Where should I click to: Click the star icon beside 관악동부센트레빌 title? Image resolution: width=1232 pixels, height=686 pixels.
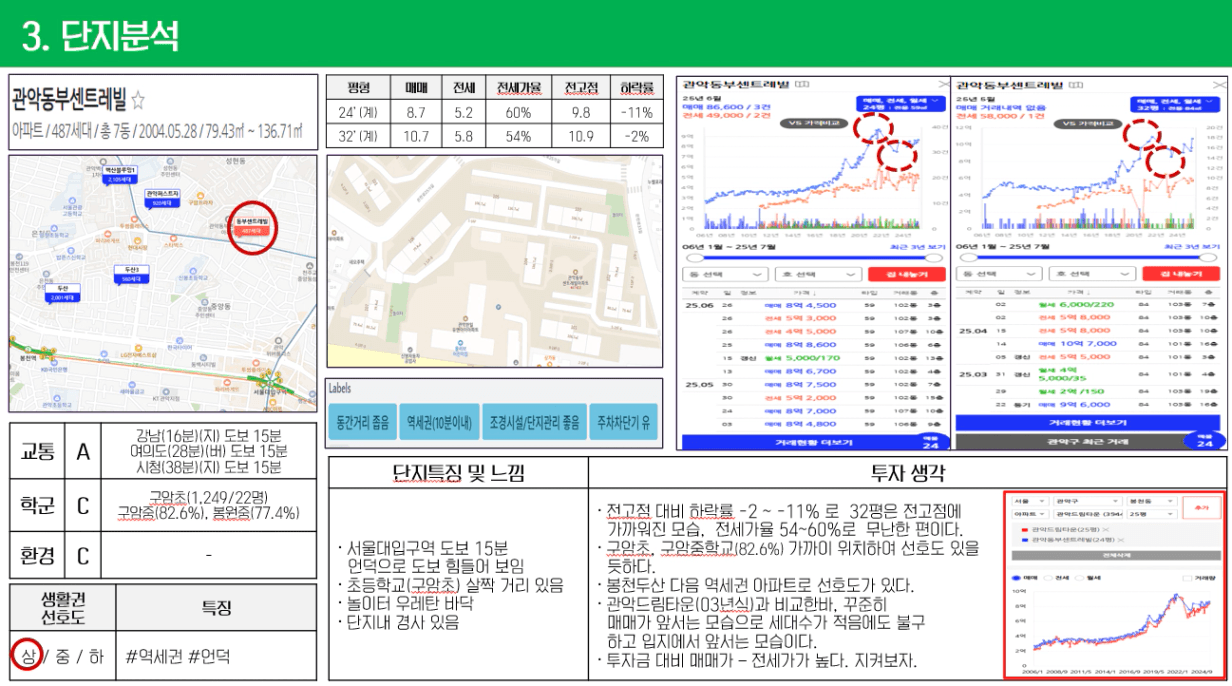(138, 100)
